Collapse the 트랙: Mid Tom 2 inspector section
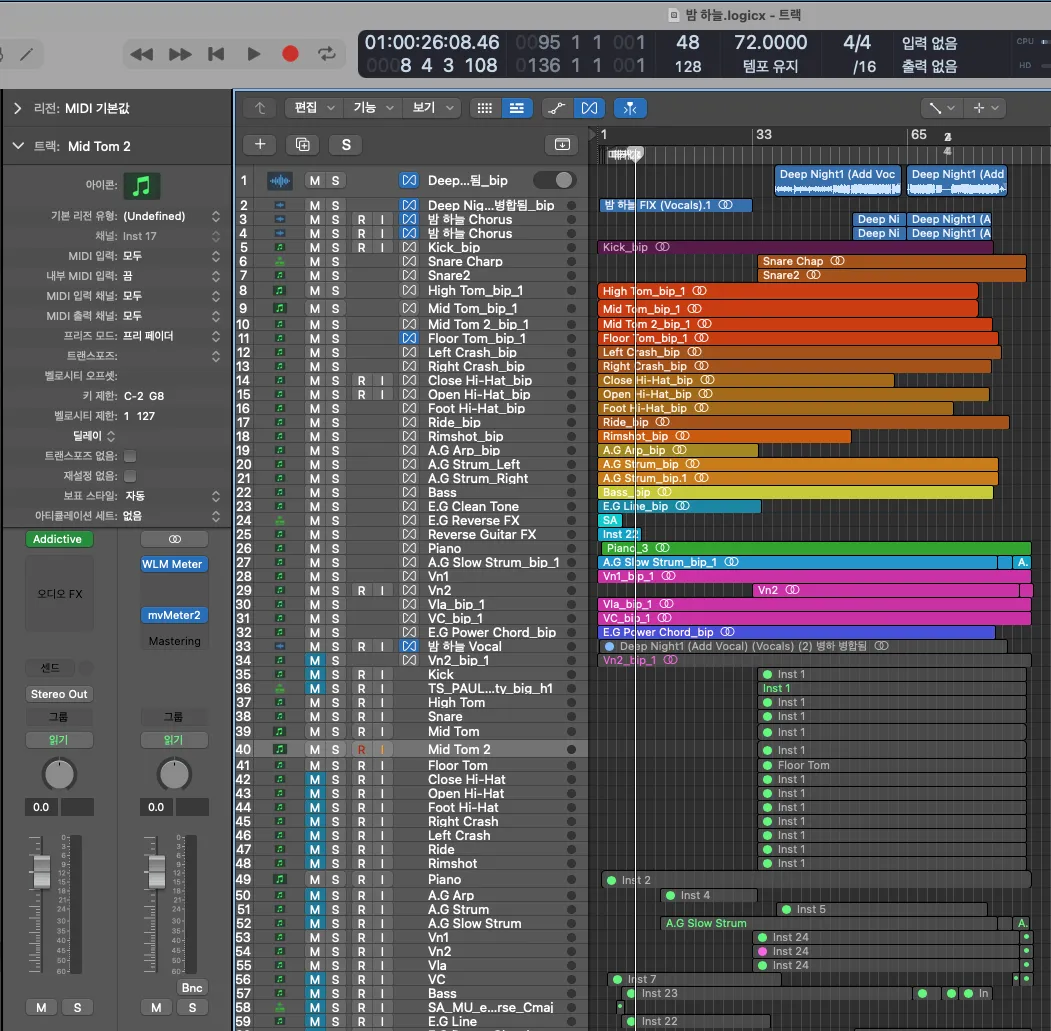The height and width of the screenshot is (1031, 1051). [18, 145]
